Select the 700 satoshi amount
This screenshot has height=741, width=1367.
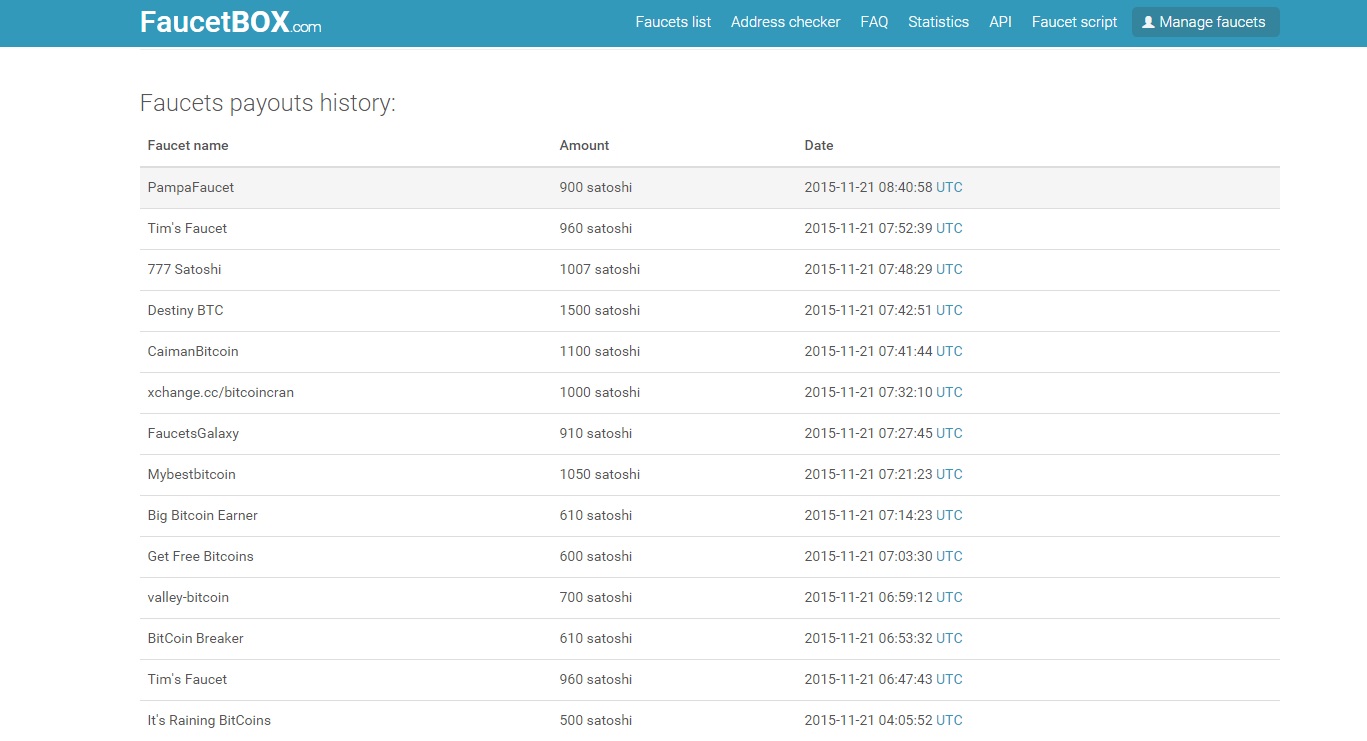point(596,597)
